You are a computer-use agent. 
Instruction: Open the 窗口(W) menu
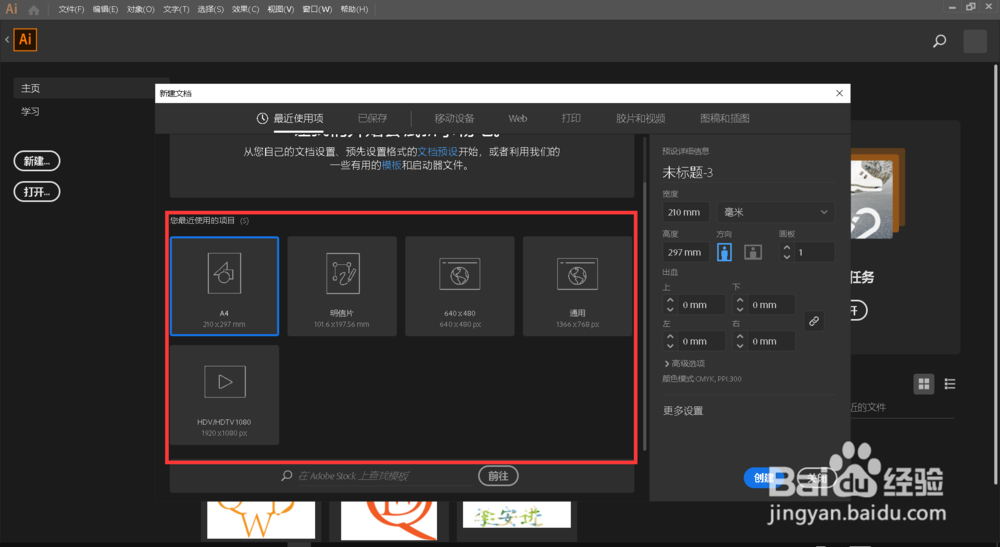317,10
